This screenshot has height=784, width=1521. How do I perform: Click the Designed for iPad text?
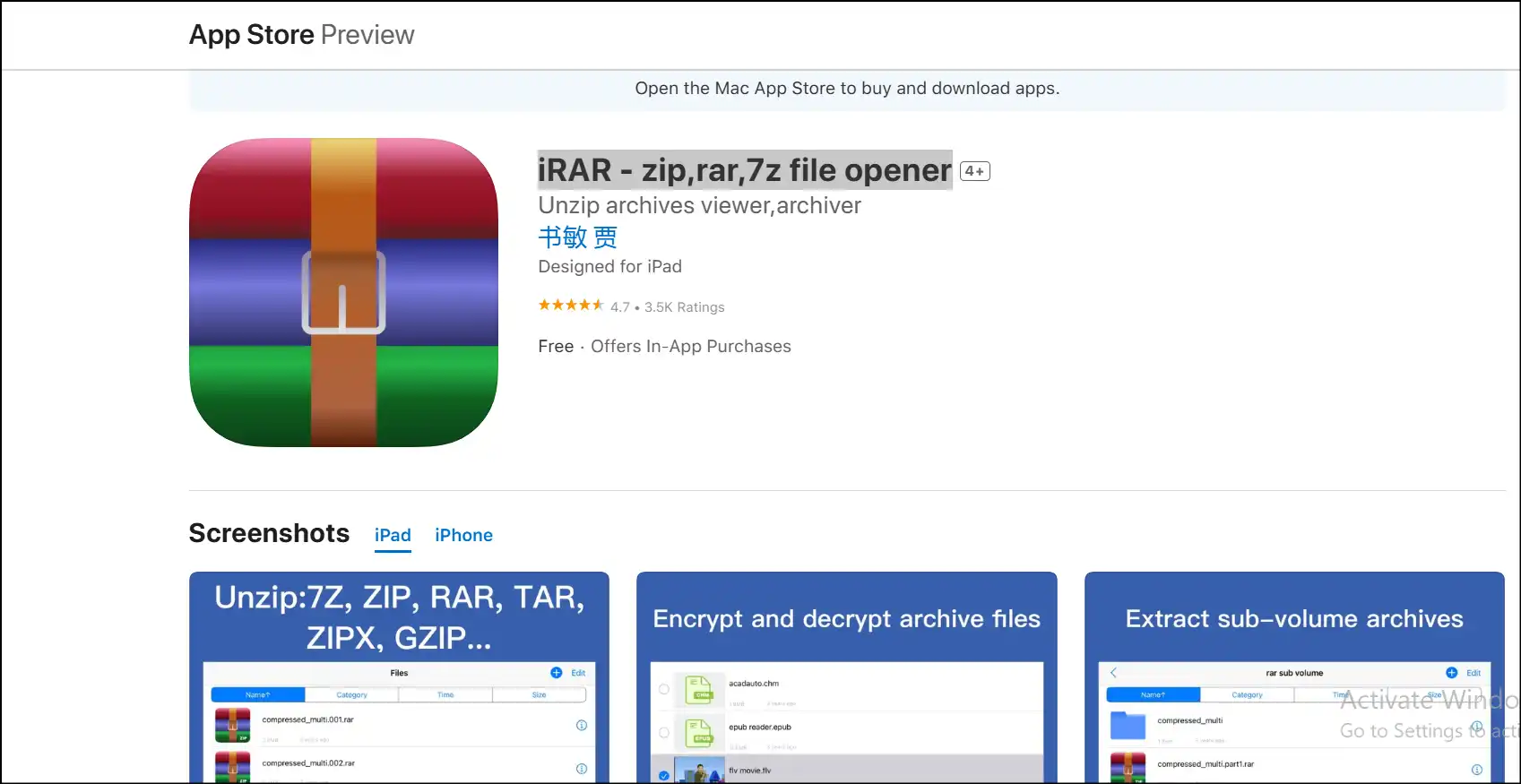tap(609, 266)
